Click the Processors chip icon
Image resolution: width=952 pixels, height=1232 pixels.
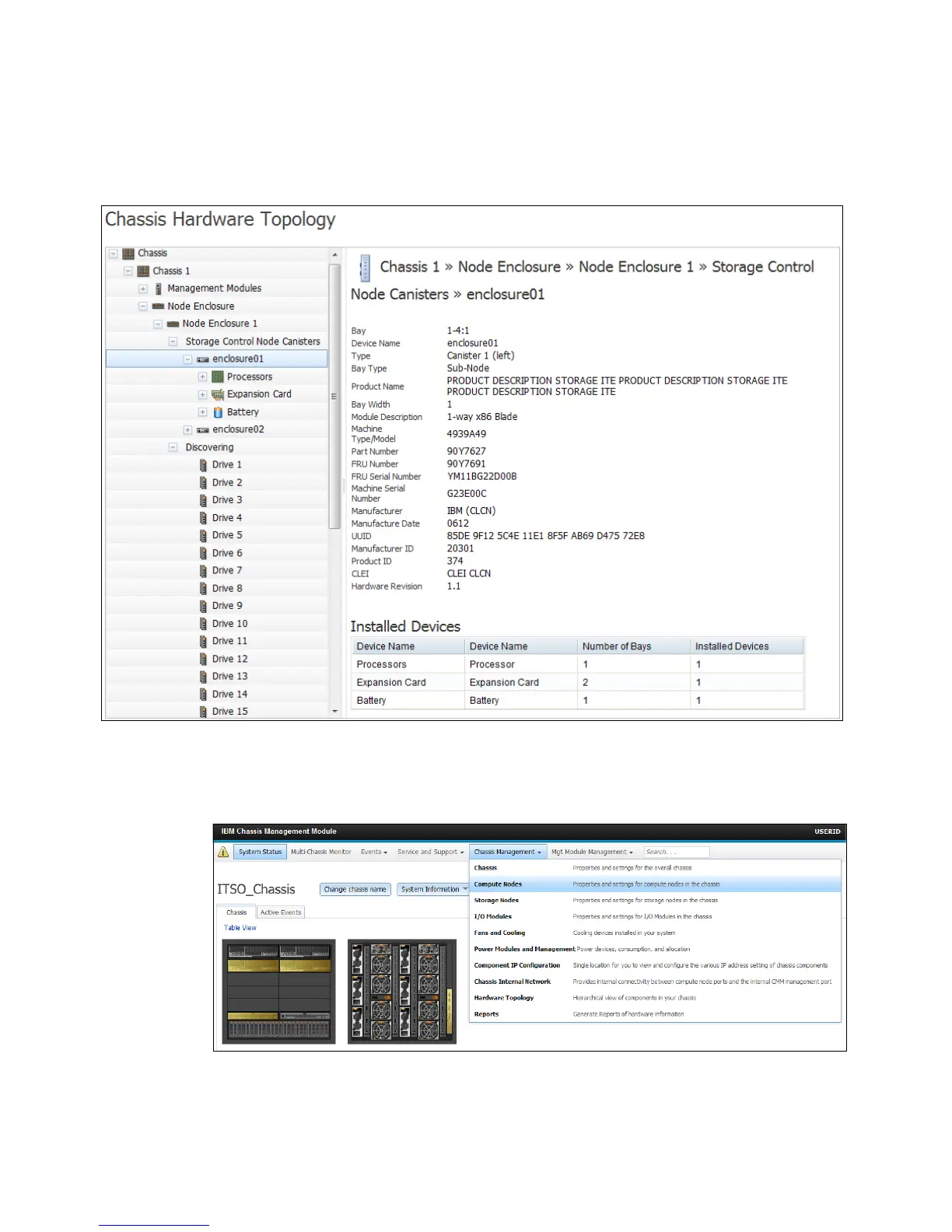click(x=218, y=377)
